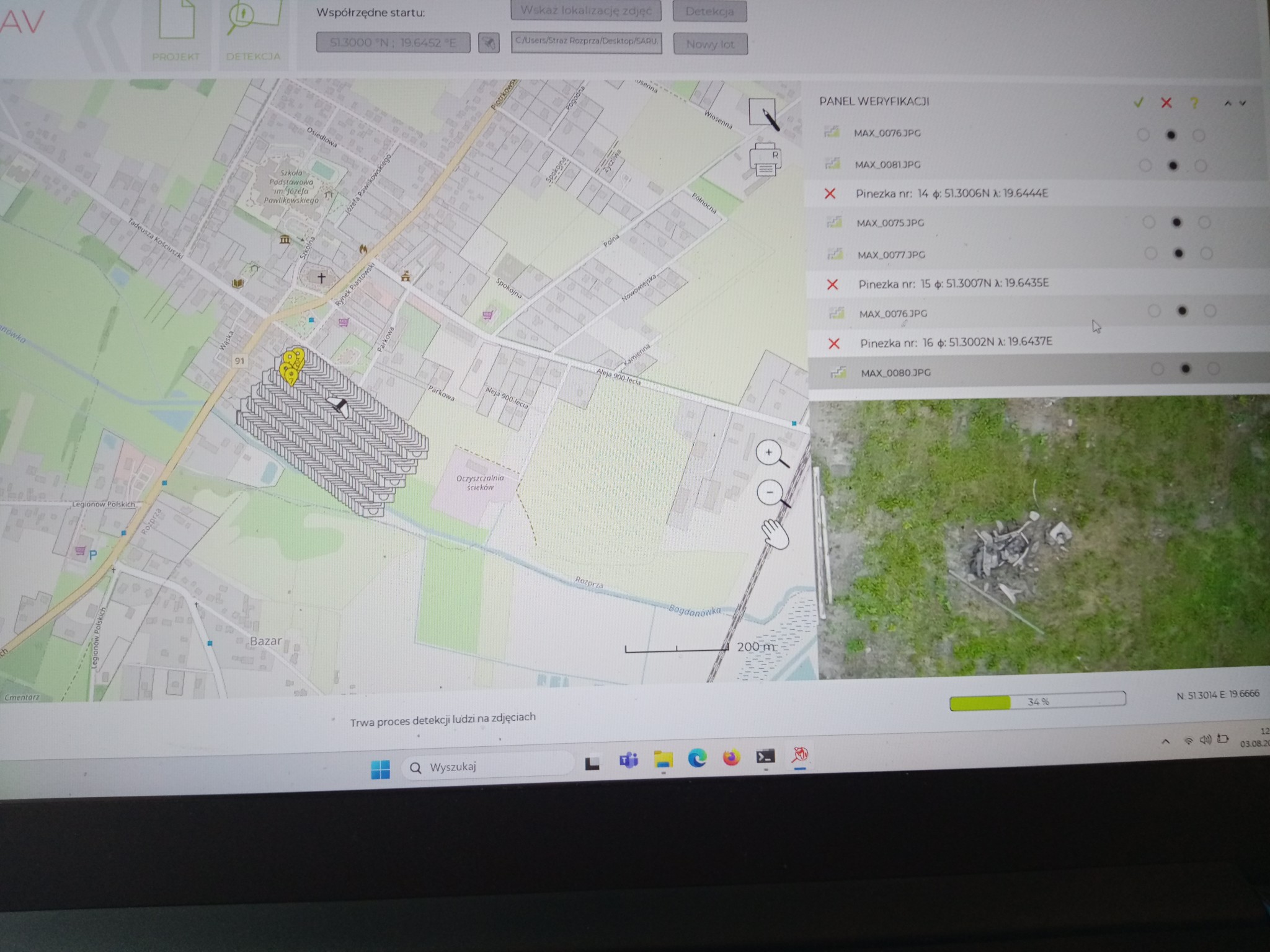Screen dimensions: 1270x952
Task: Click the yellow question mark header icon
Action: (1194, 103)
